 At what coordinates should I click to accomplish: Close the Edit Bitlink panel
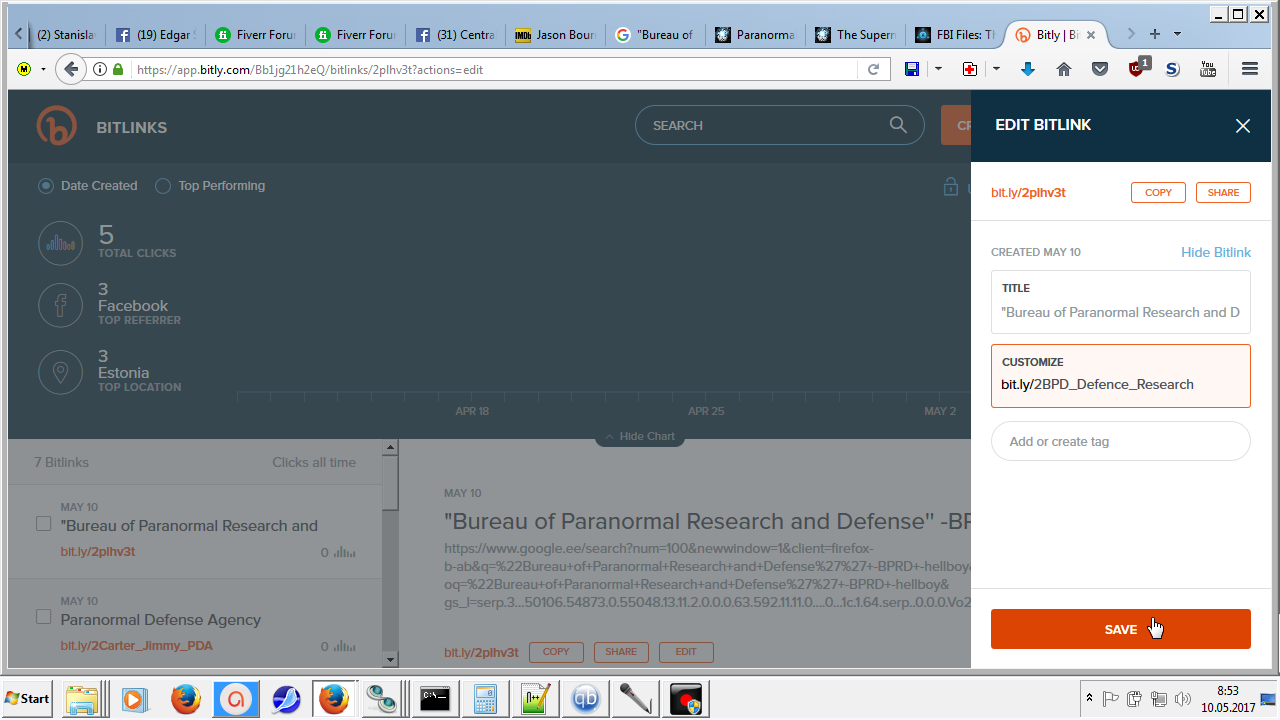(1243, 126)
